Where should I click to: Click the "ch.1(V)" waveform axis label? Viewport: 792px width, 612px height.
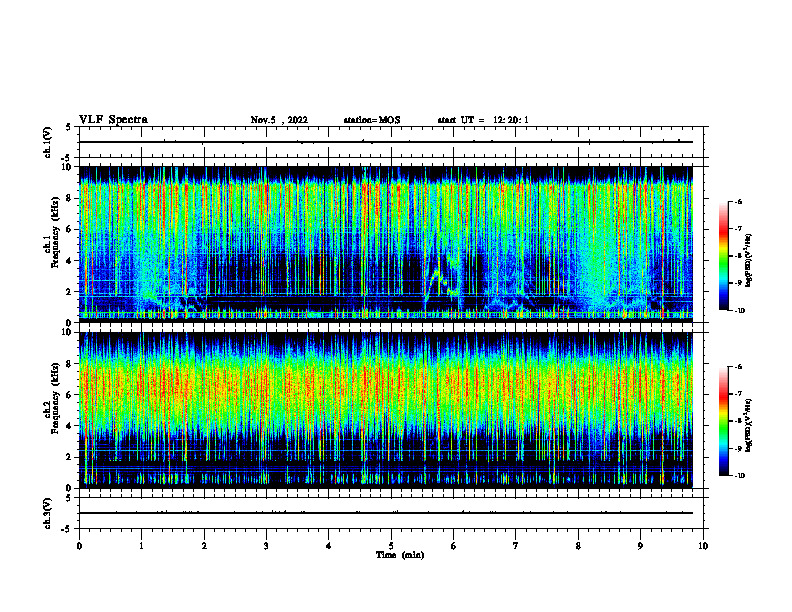click(x=47, y=142)
